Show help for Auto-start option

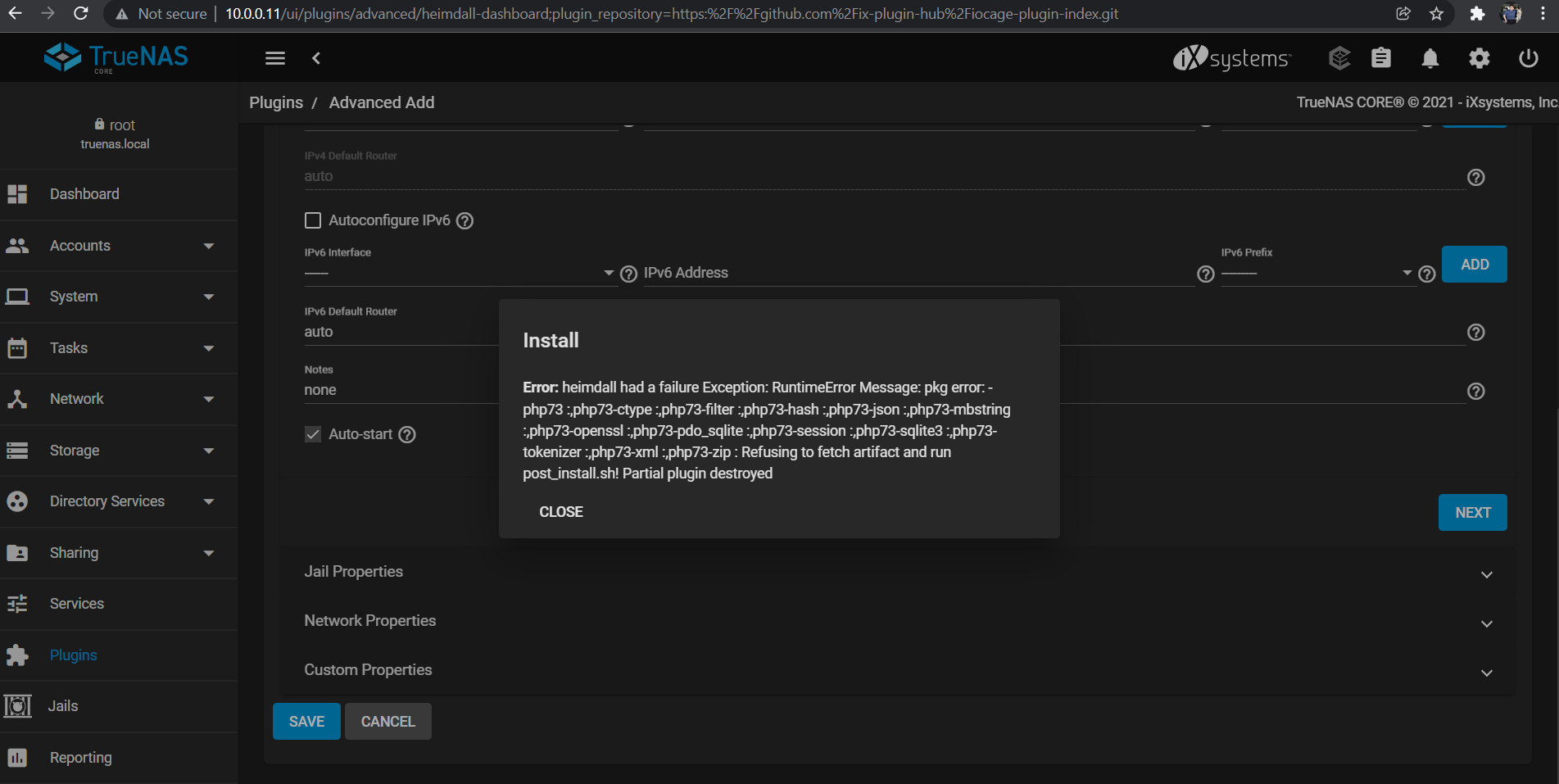tap(407, 434)
